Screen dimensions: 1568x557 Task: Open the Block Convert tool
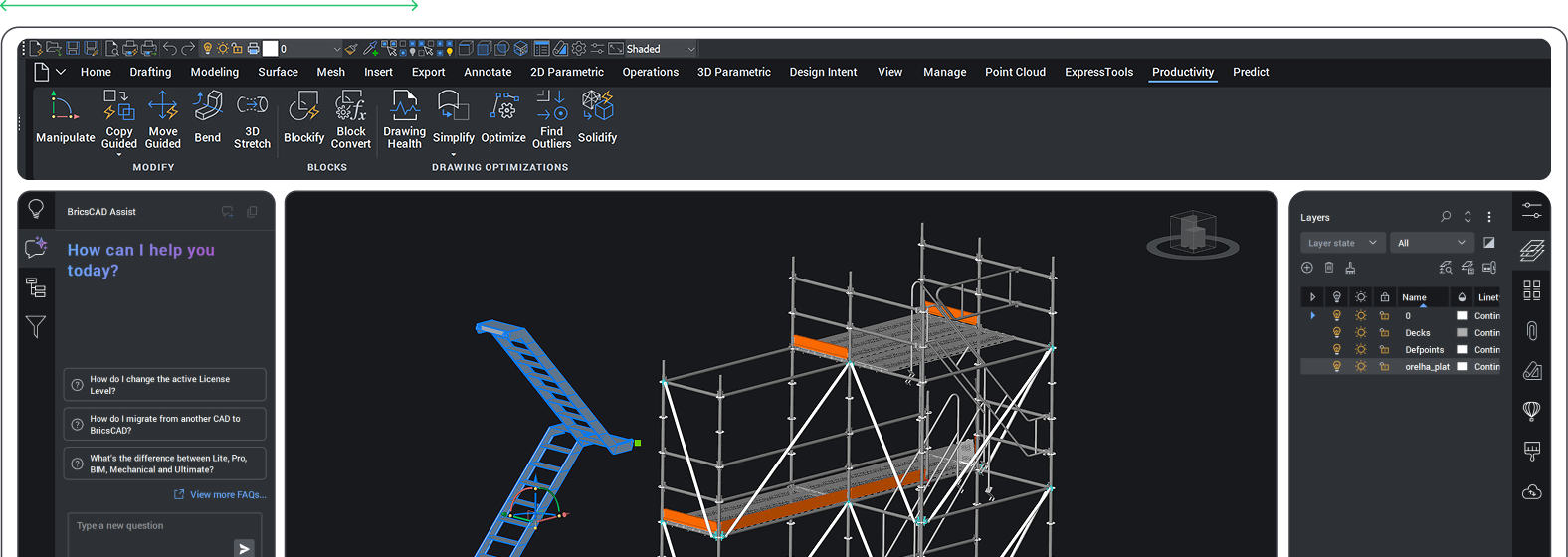tap(351, 119)
